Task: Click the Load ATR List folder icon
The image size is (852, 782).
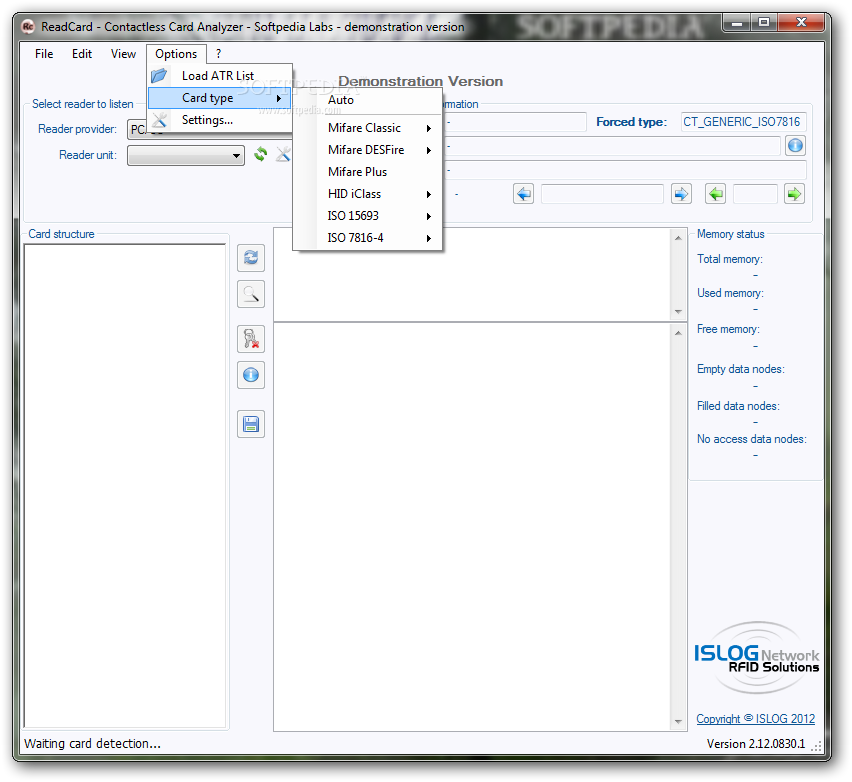Action: pos(159,76)
